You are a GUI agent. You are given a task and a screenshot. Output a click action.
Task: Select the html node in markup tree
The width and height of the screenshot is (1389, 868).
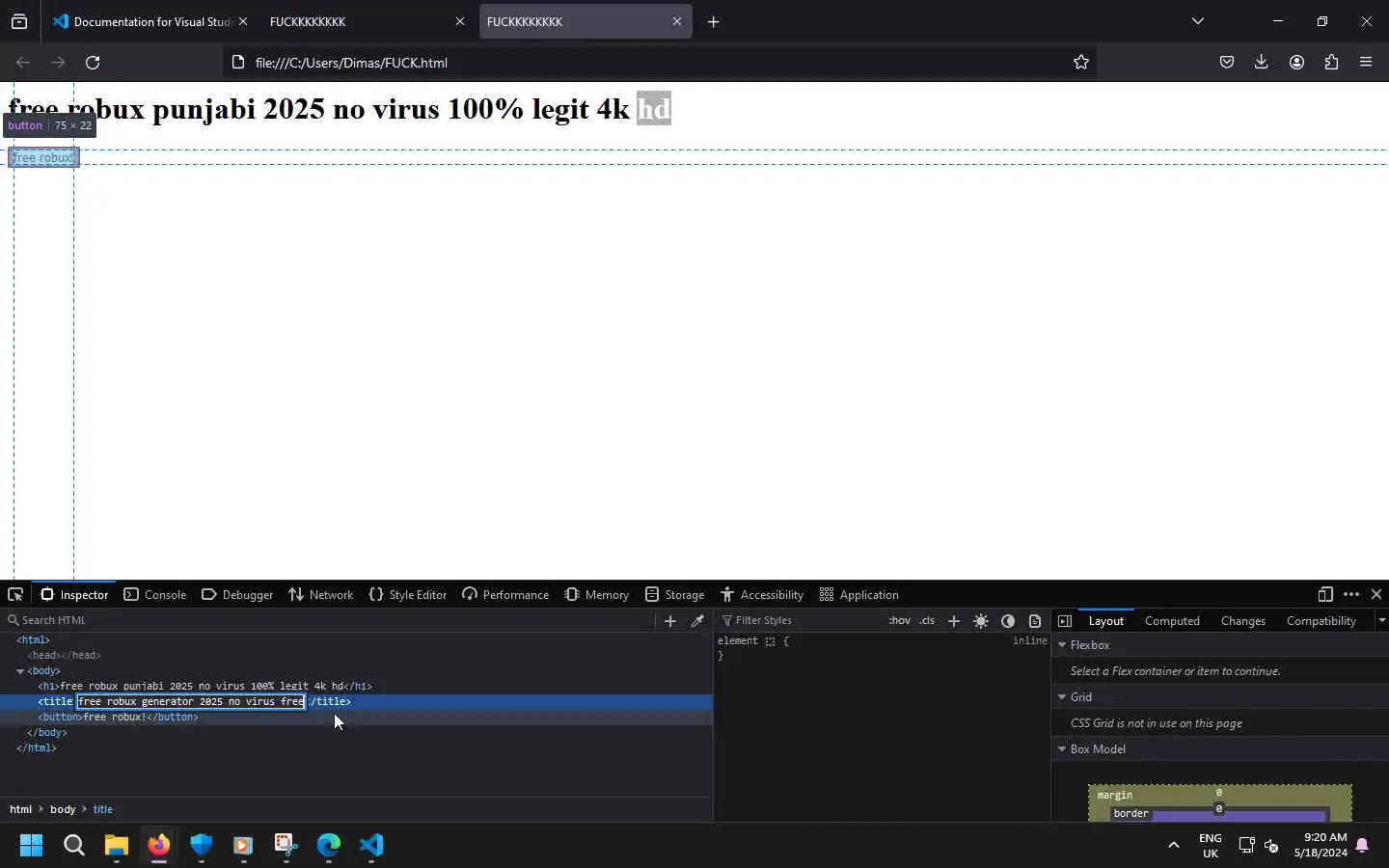click(33, 639)
